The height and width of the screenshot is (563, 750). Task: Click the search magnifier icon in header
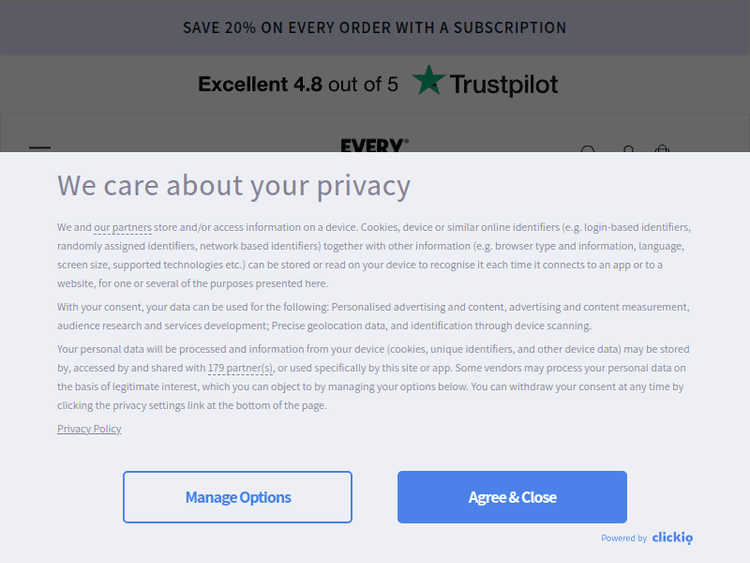tap(588, 148)
